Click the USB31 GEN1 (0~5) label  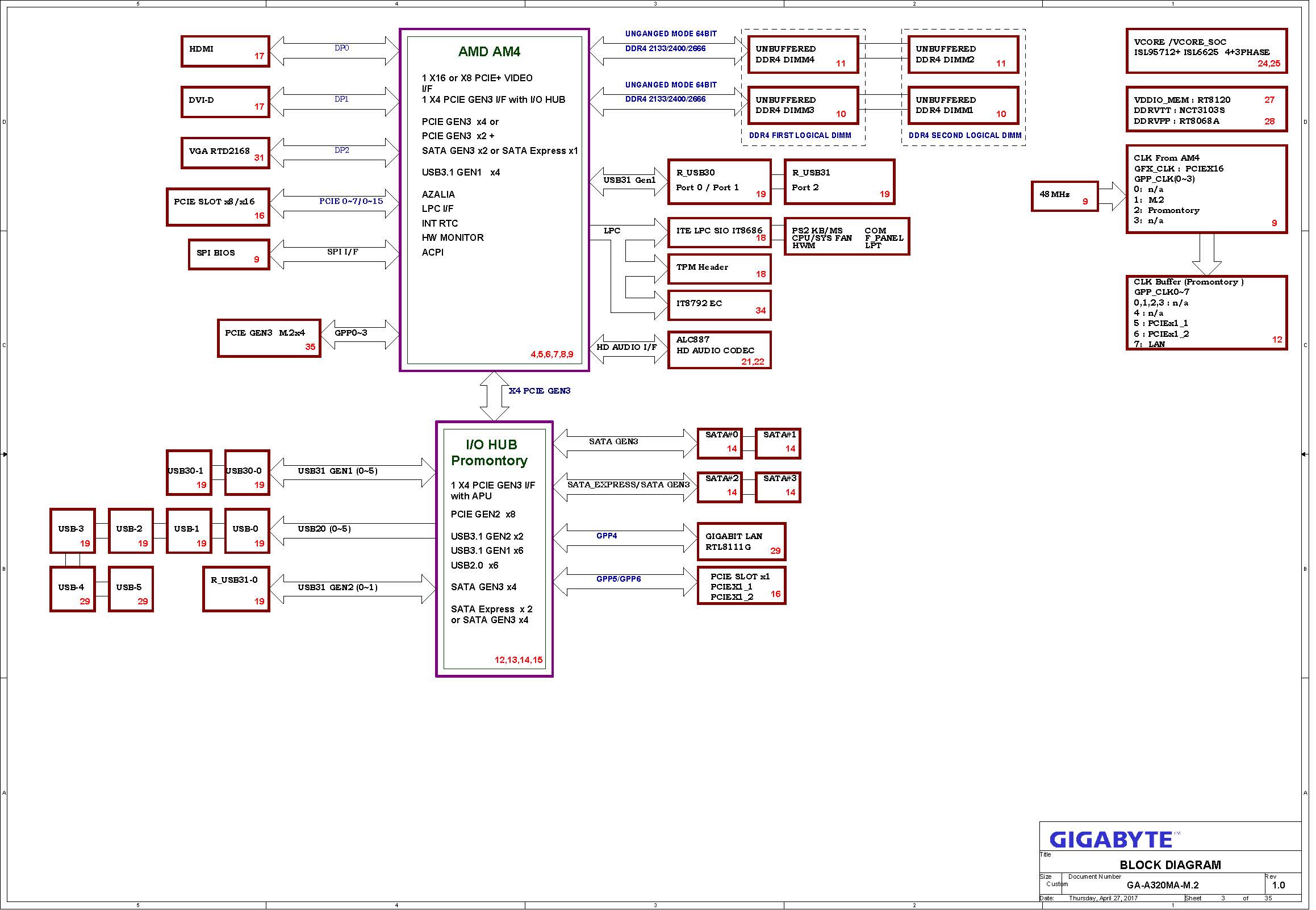tap(339, 472)
